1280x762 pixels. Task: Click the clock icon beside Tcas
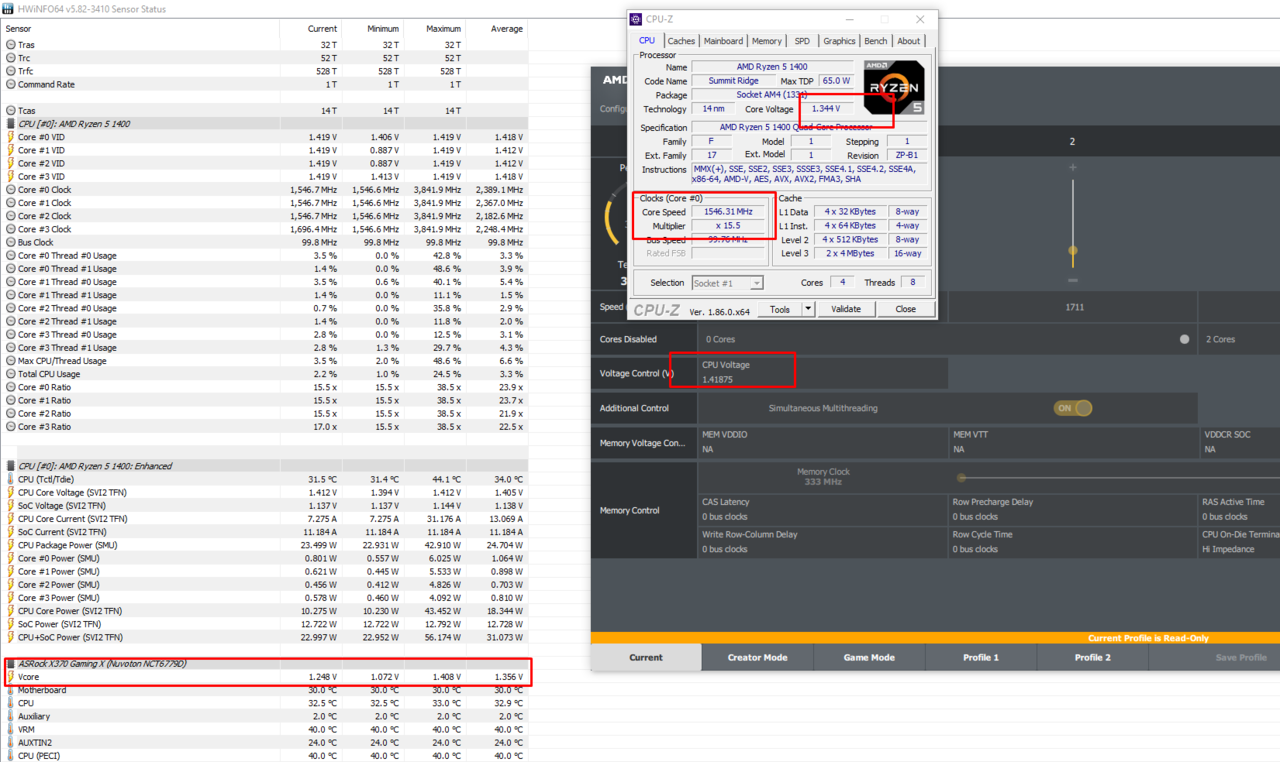coord(11,111)
